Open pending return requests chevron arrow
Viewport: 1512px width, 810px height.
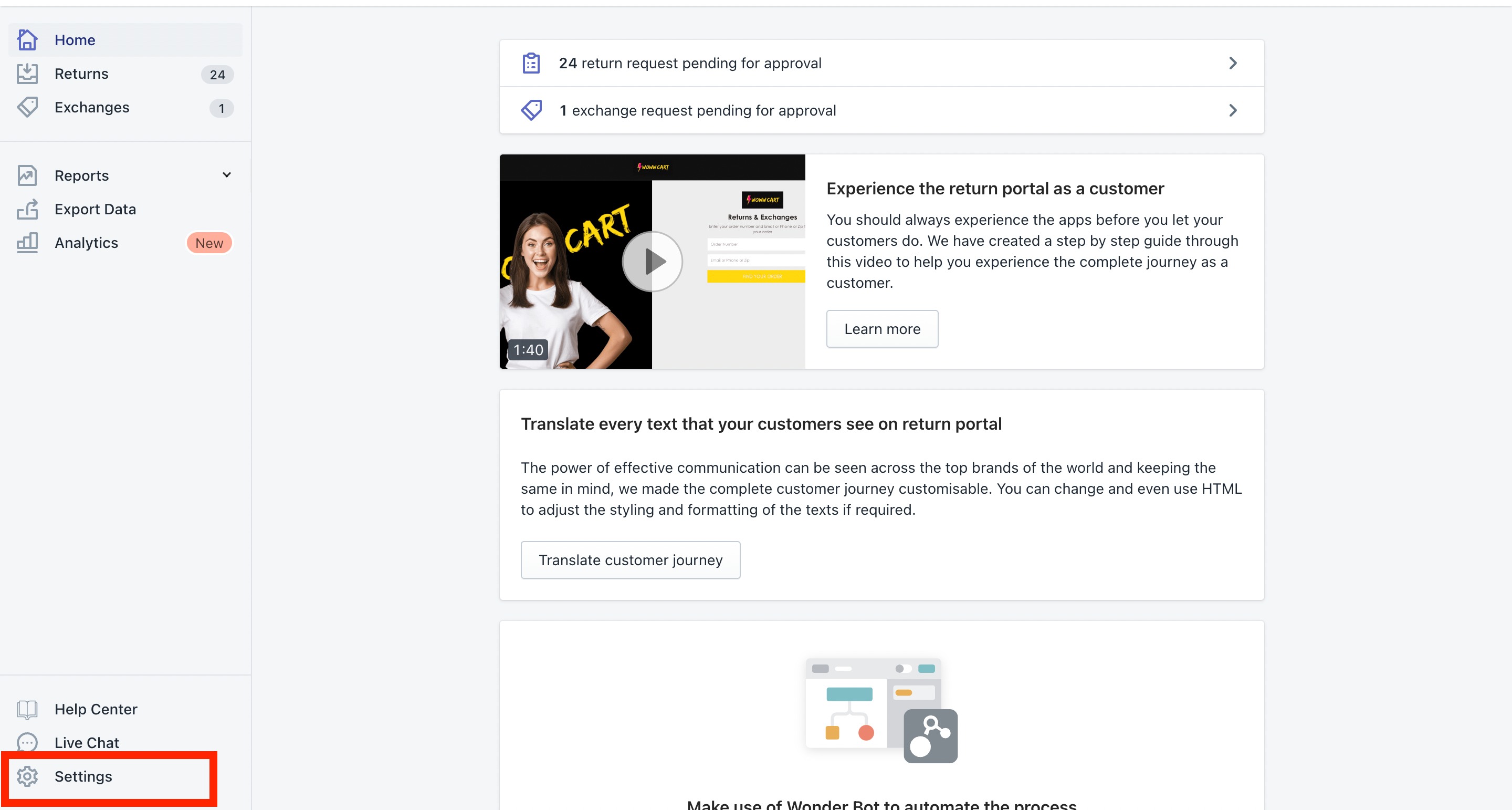click(x=1233, y=64)
